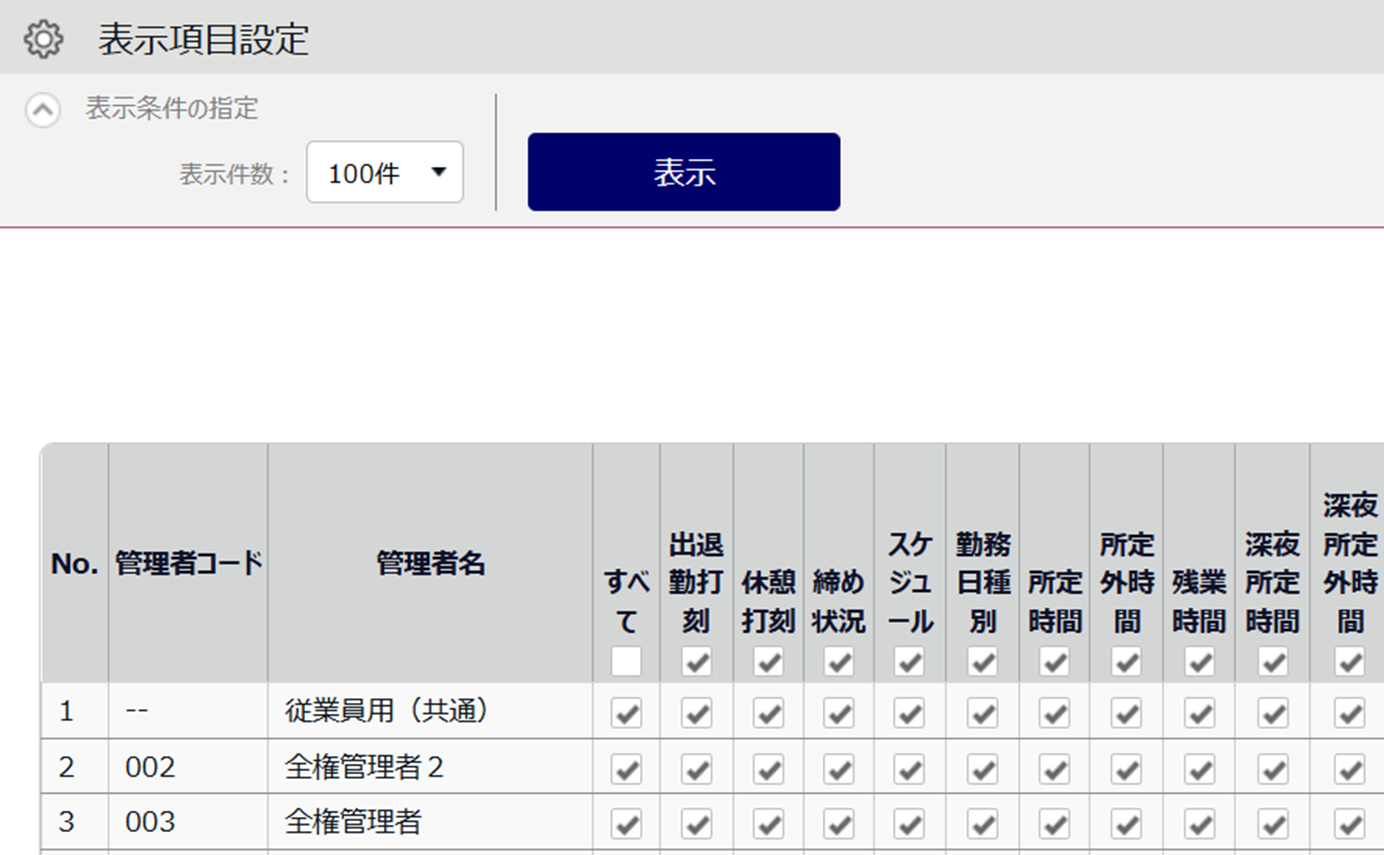Toggle the 勤務日種別 header checkbox
Screen dimensions: 1384x855
[x=982, y=661]
